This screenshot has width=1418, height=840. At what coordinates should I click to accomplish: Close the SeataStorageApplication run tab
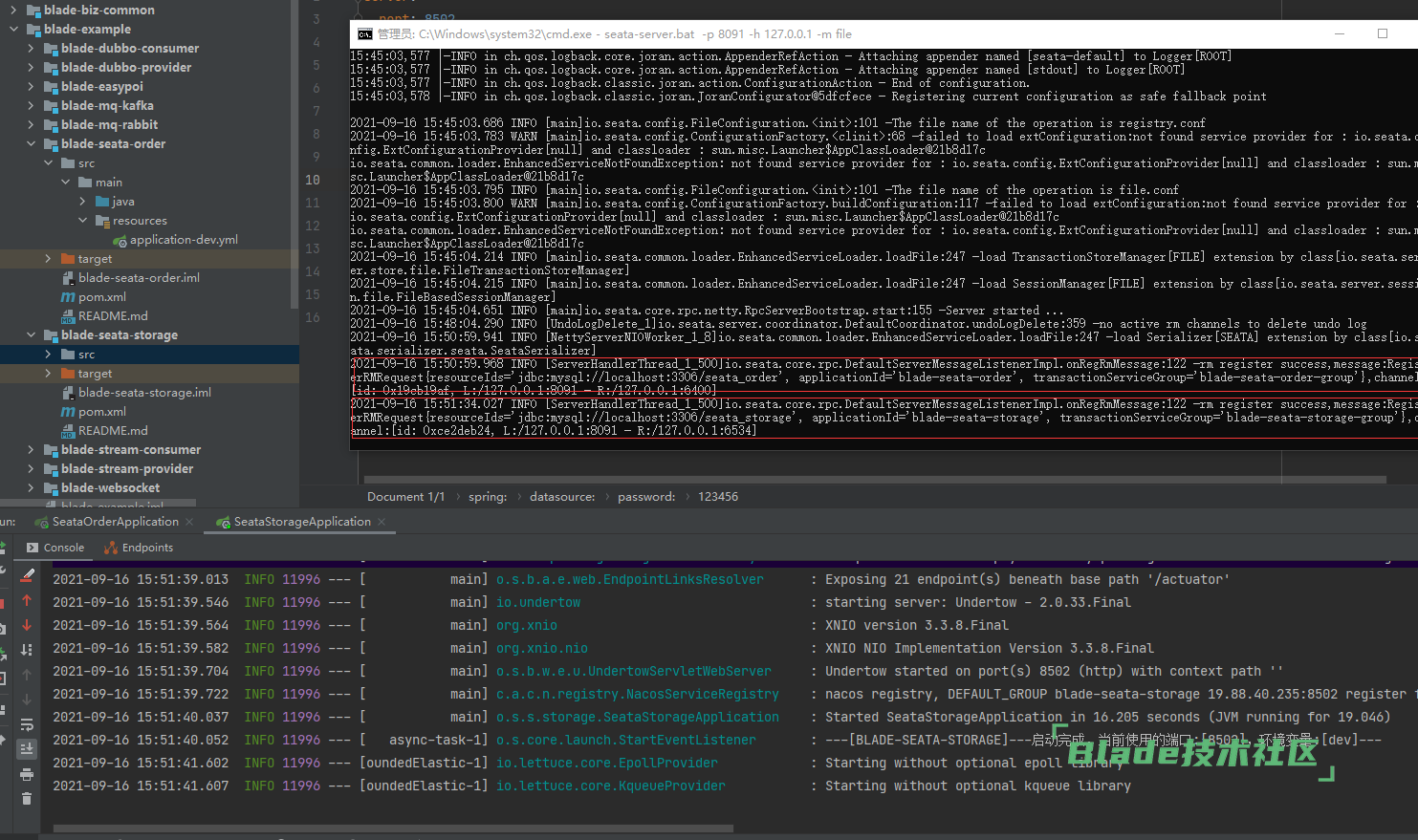tap(382, 522)
